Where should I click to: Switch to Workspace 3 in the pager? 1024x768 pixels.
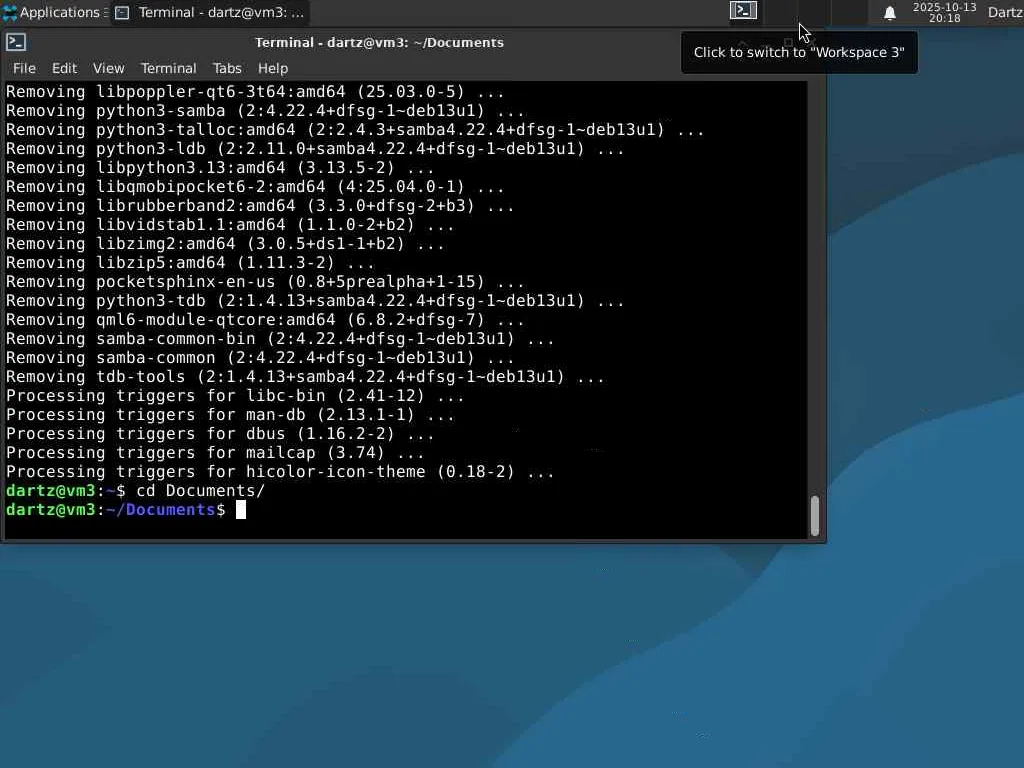[814, 12]
